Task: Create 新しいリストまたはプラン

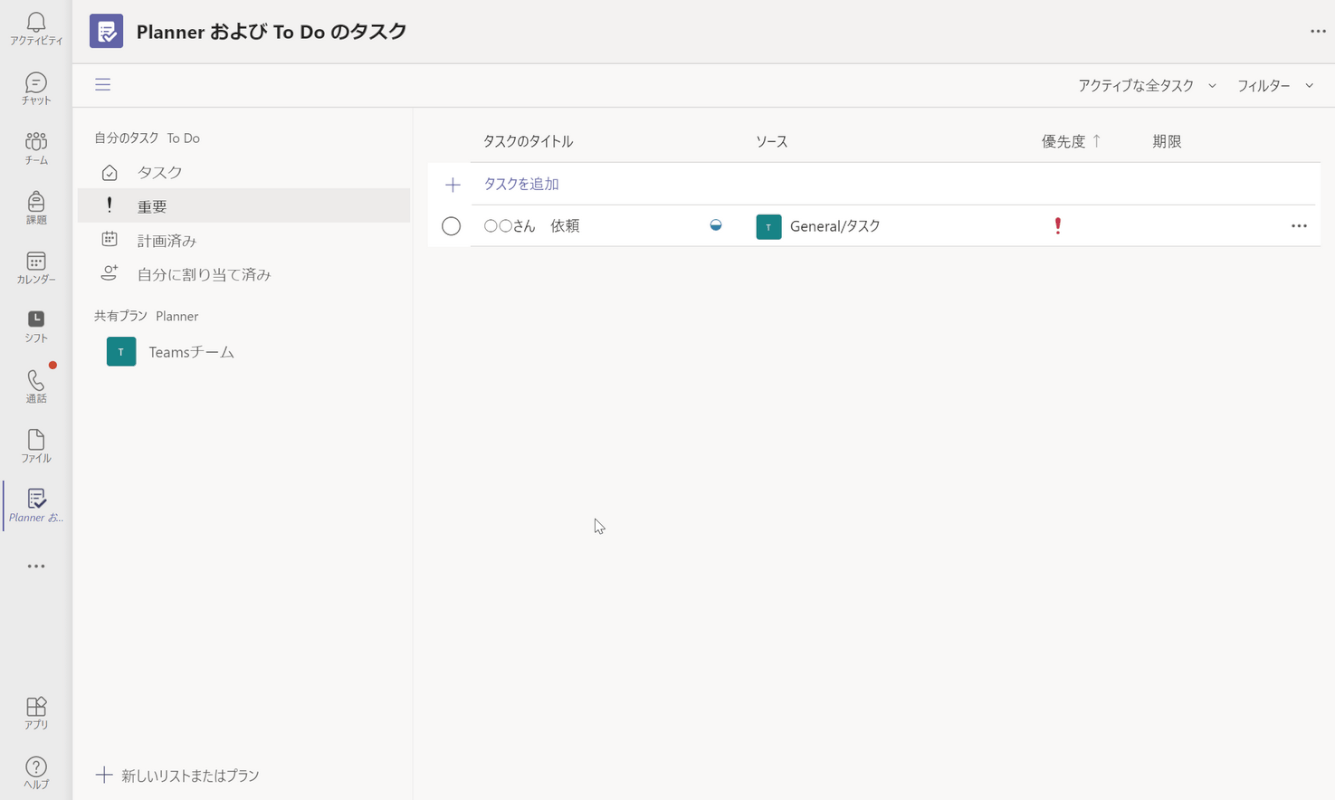Action: (177, 775)
